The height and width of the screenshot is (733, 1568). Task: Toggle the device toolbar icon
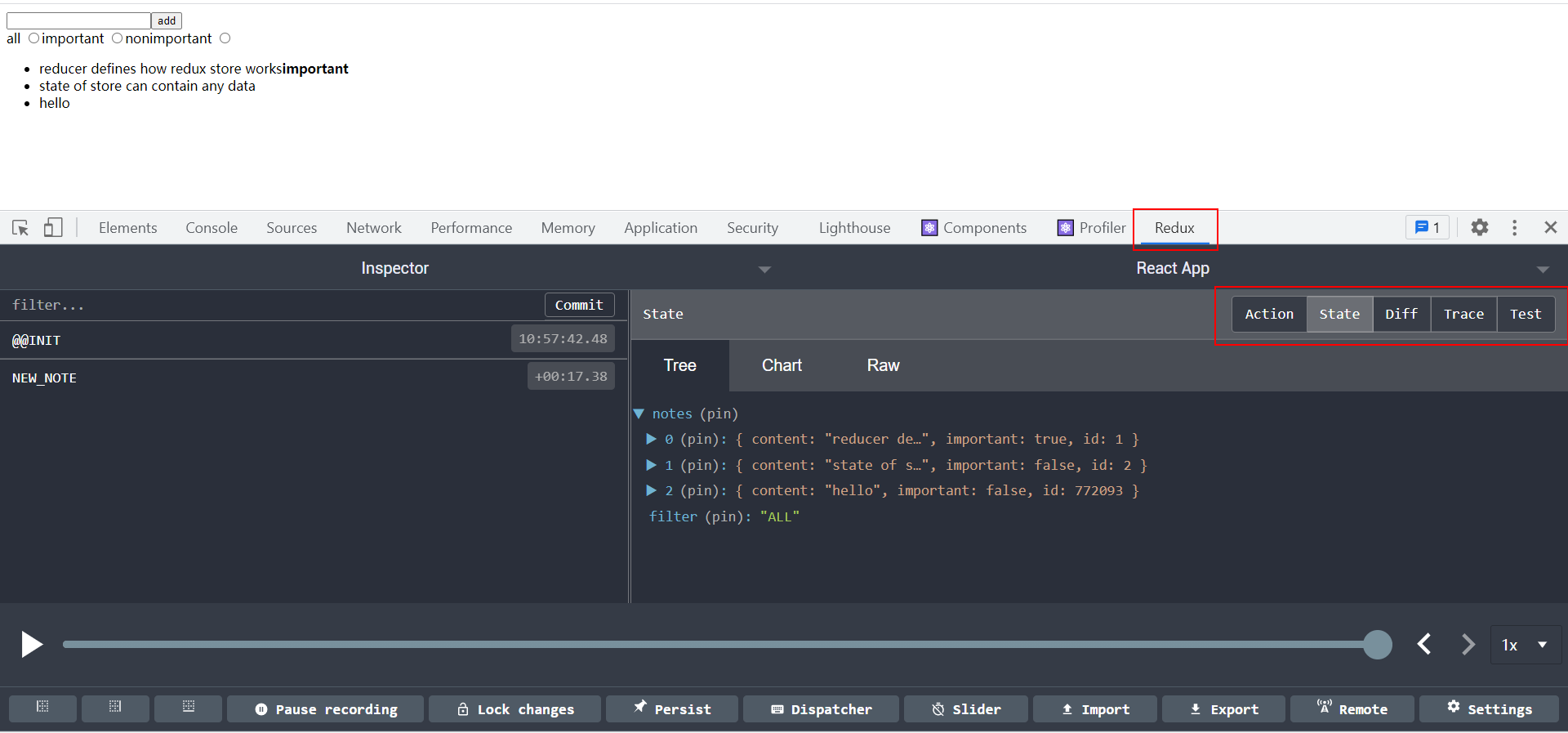53,227
